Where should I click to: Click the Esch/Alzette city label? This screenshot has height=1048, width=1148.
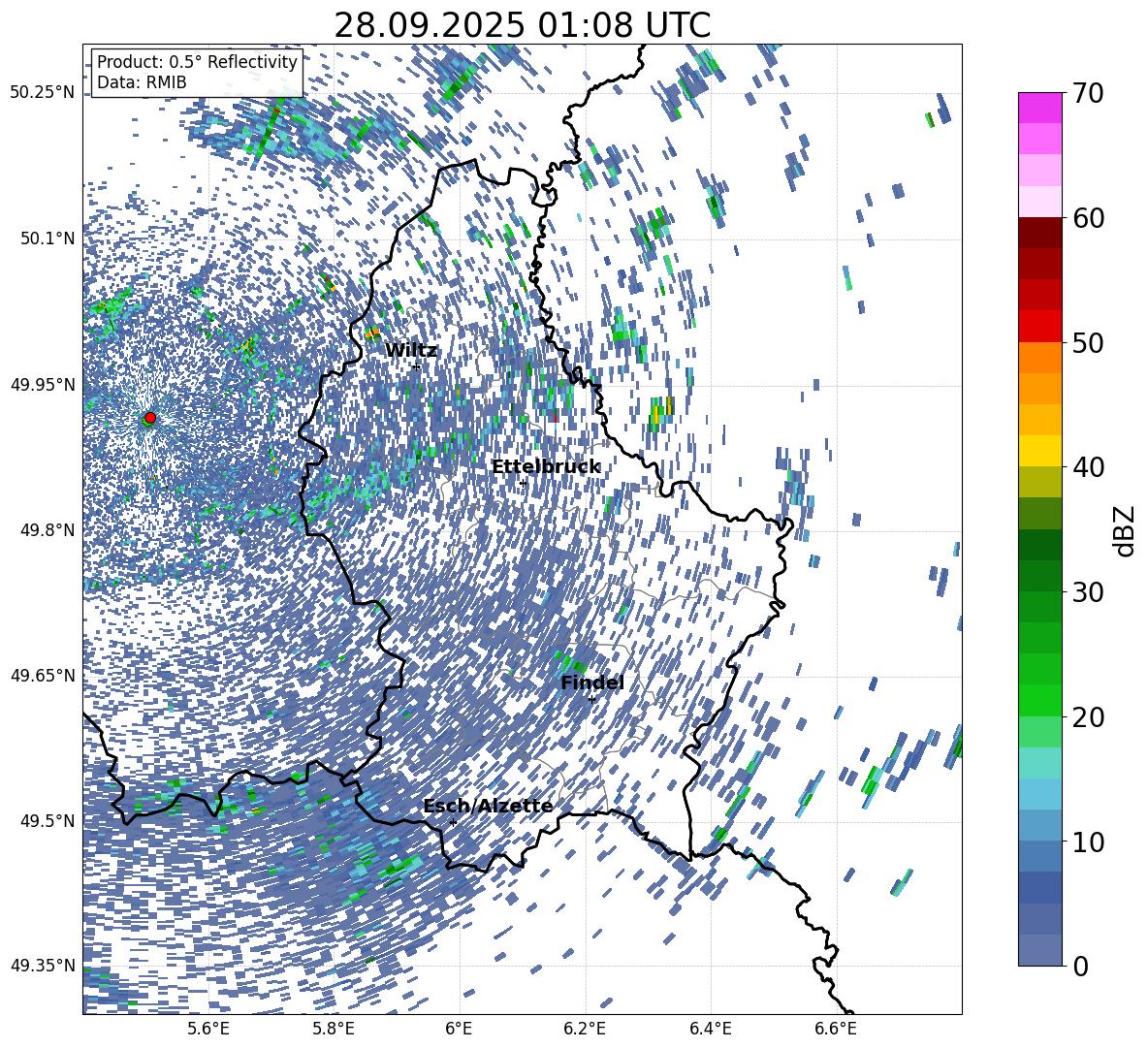pyautogui.click(x=488, y=807)
